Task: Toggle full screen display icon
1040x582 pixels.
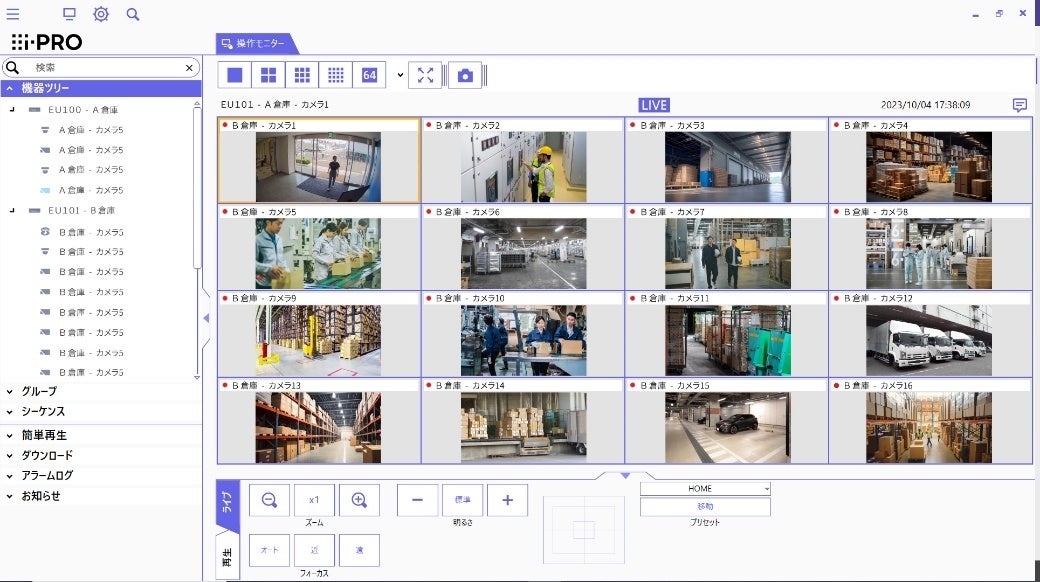Action: point(425,75)
